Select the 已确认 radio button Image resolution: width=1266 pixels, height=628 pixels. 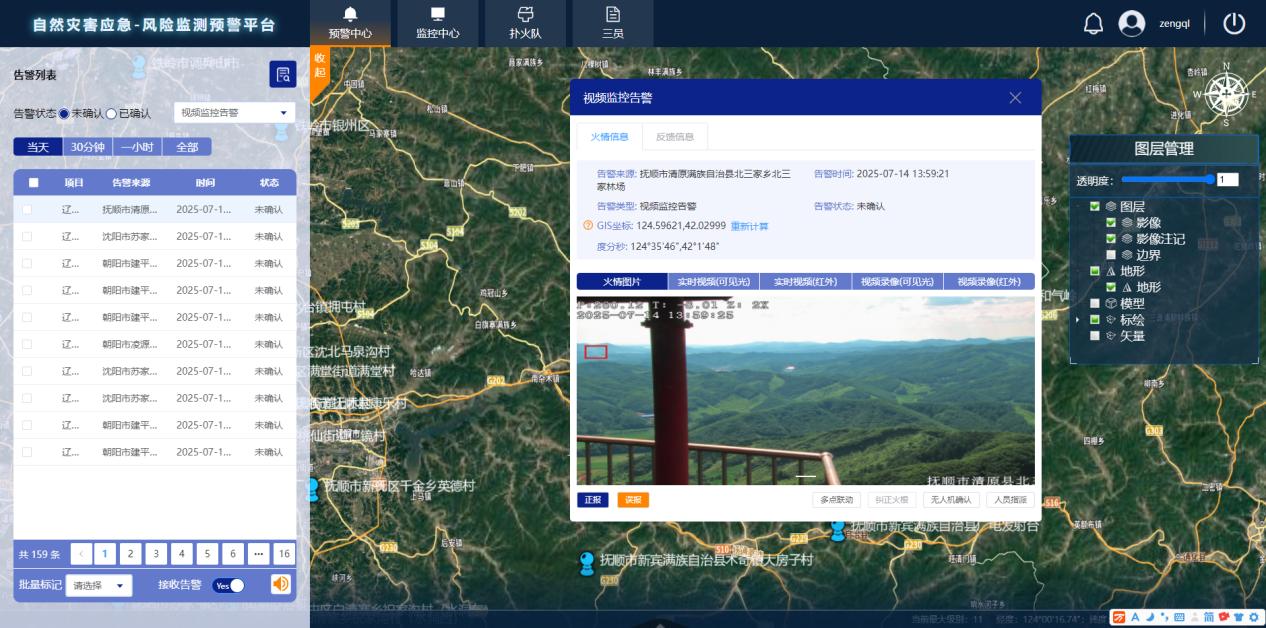pyautogui.click(x=112, y=114)
